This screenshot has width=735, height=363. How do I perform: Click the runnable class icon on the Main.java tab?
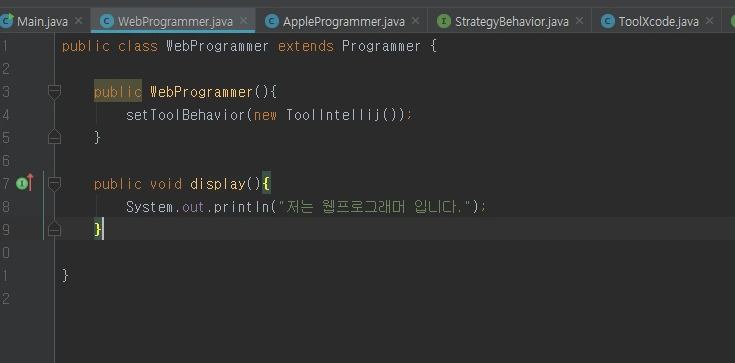pyautogui.click(x=7, y=21)
